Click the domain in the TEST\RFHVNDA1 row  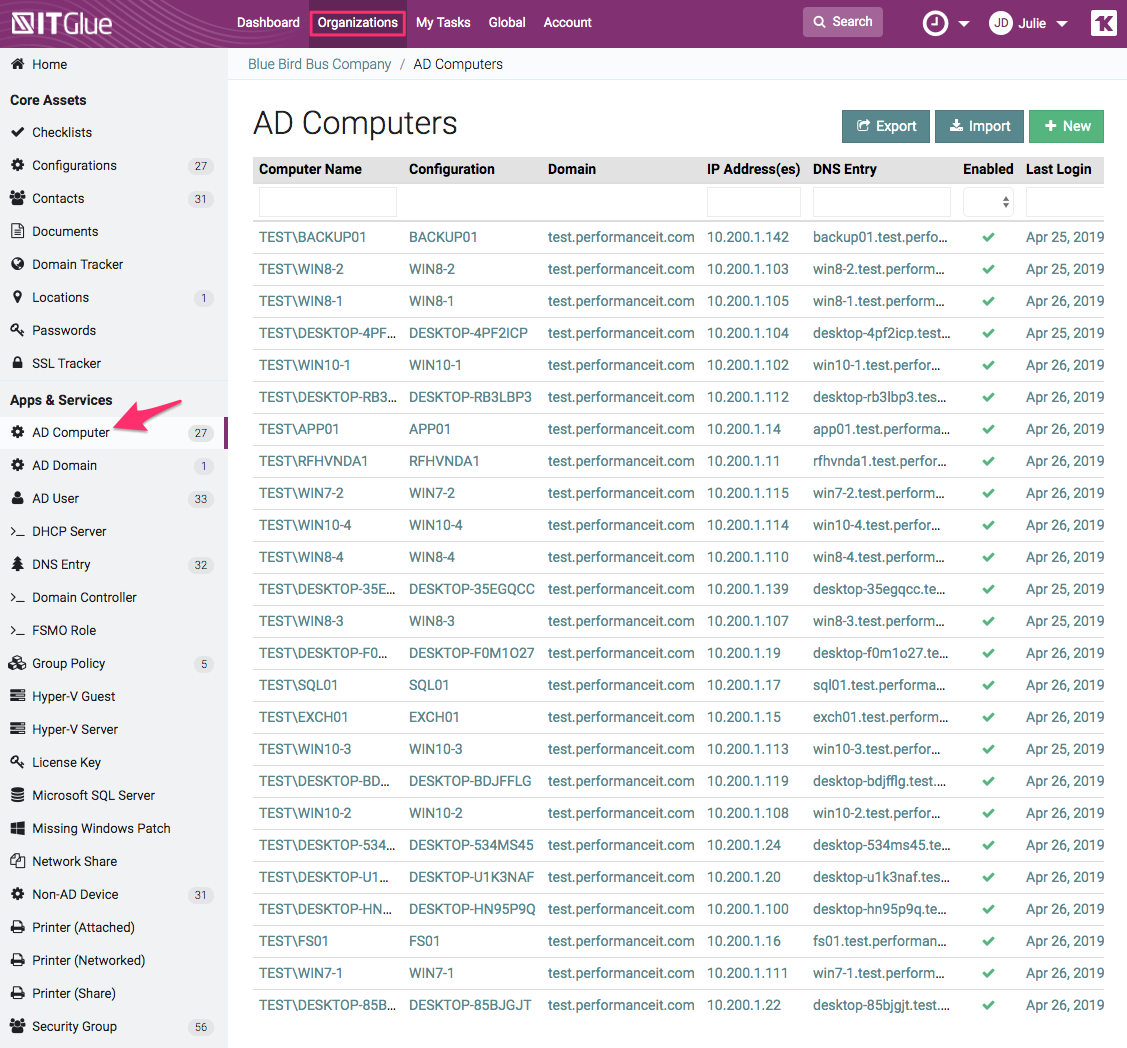(621, 461)
